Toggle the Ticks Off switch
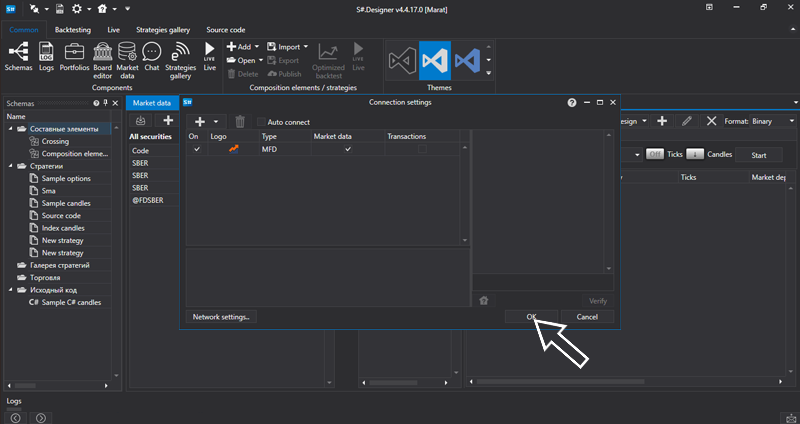 (x=655, y=155)
